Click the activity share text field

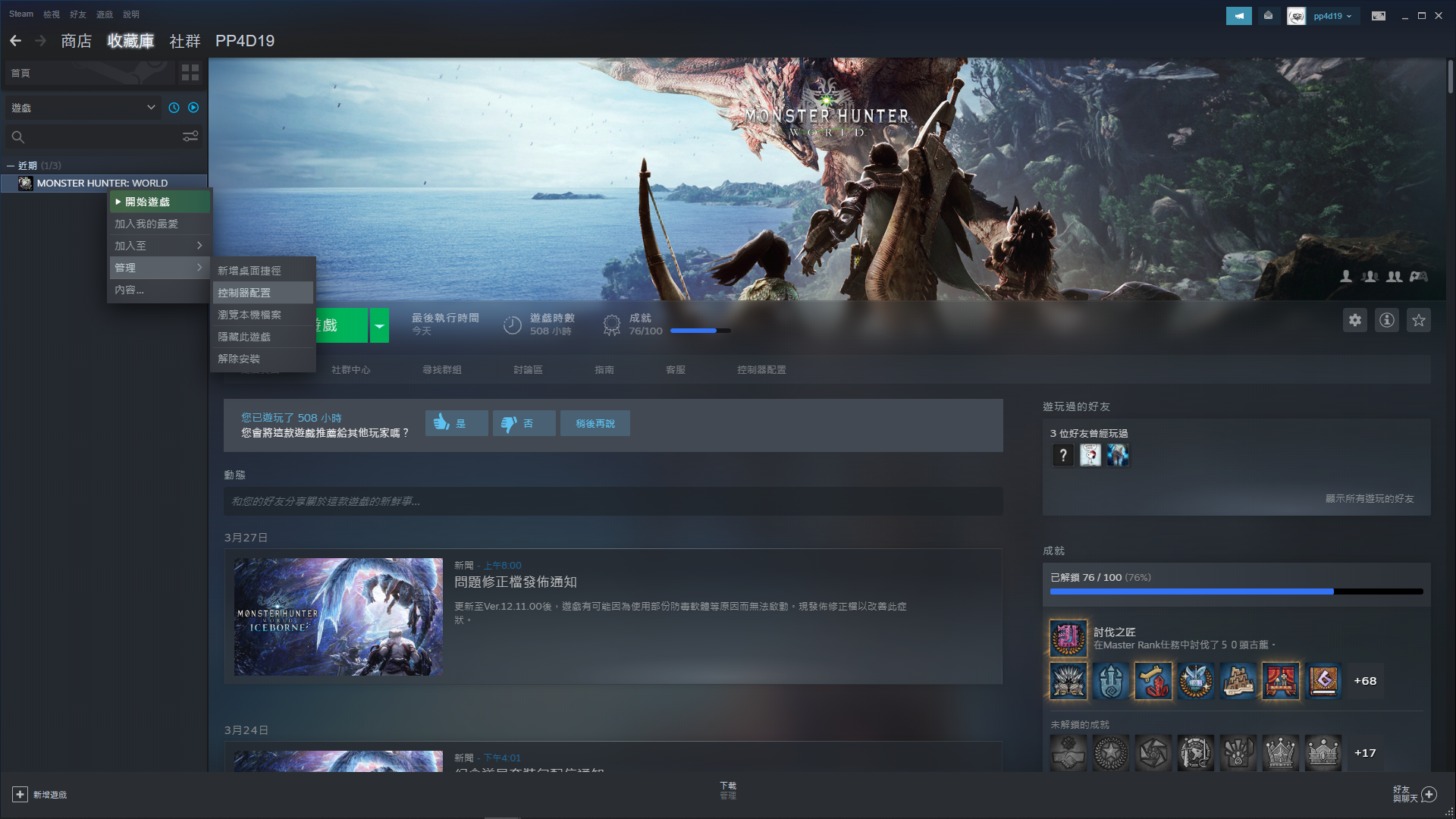coord(613,501)
